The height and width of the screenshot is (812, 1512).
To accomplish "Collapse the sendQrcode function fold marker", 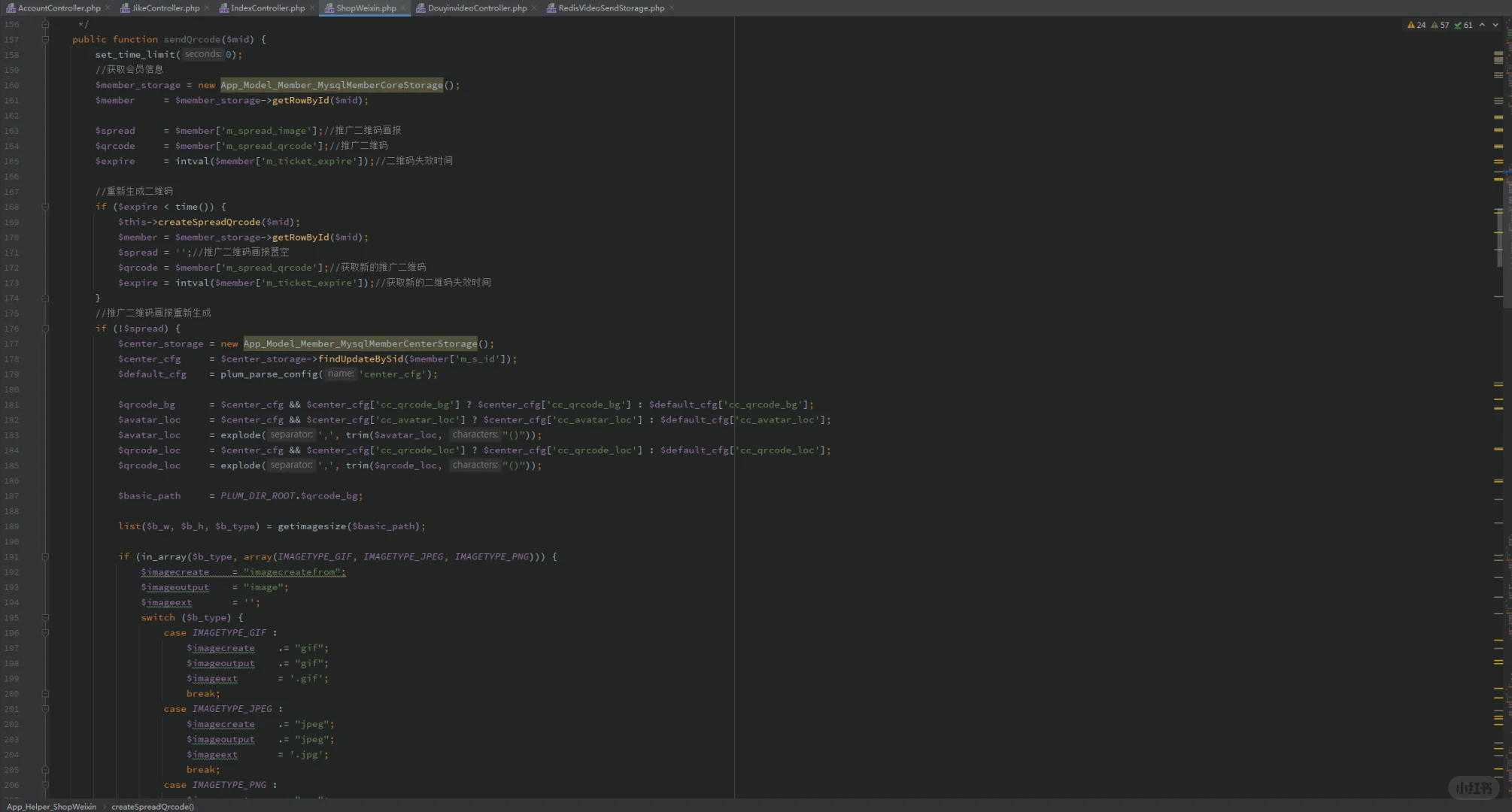I will click(45, 39).
